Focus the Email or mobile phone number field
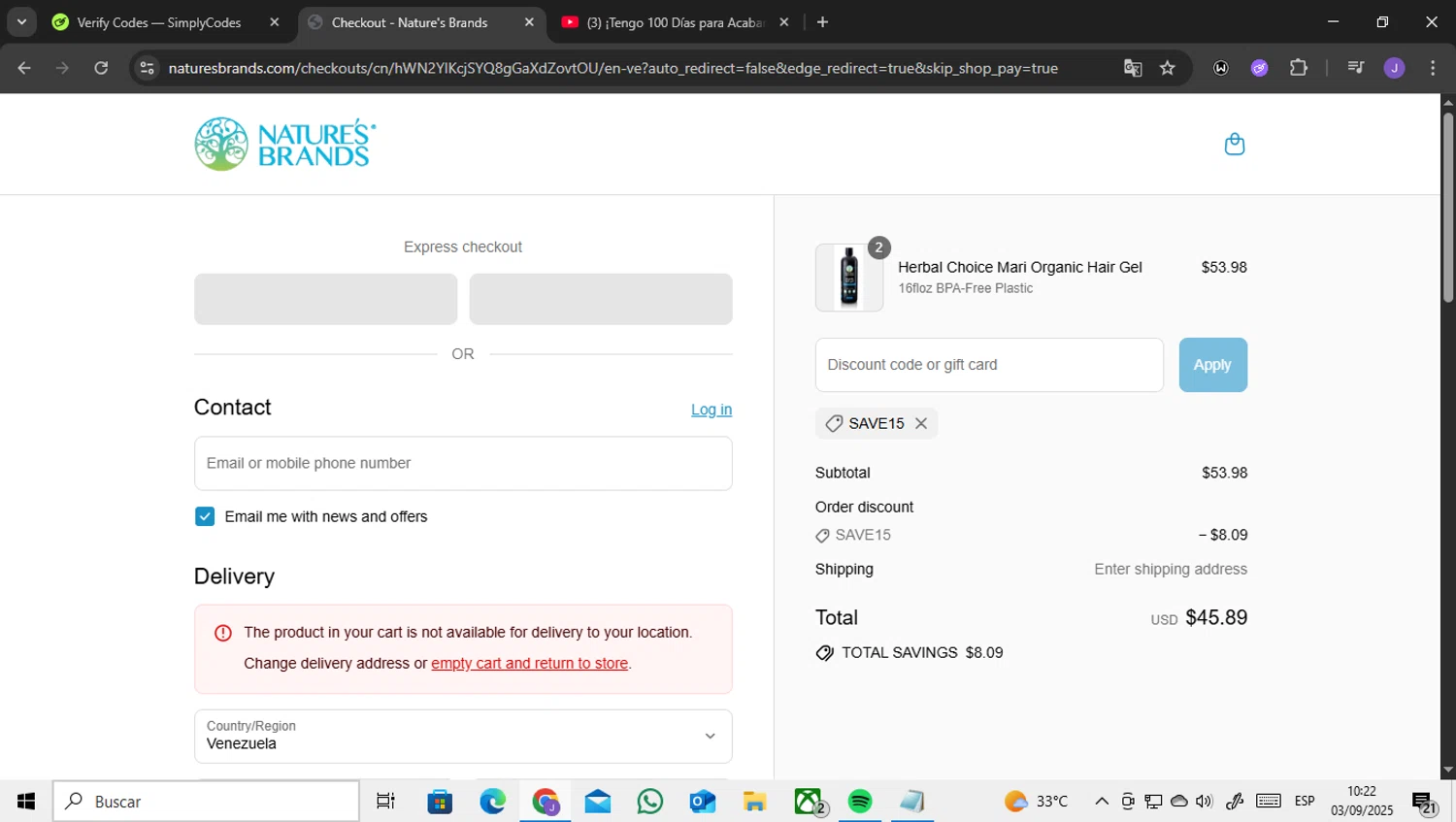The height and width of the screenshot is (822, 1456). click(x=463, y=463)
